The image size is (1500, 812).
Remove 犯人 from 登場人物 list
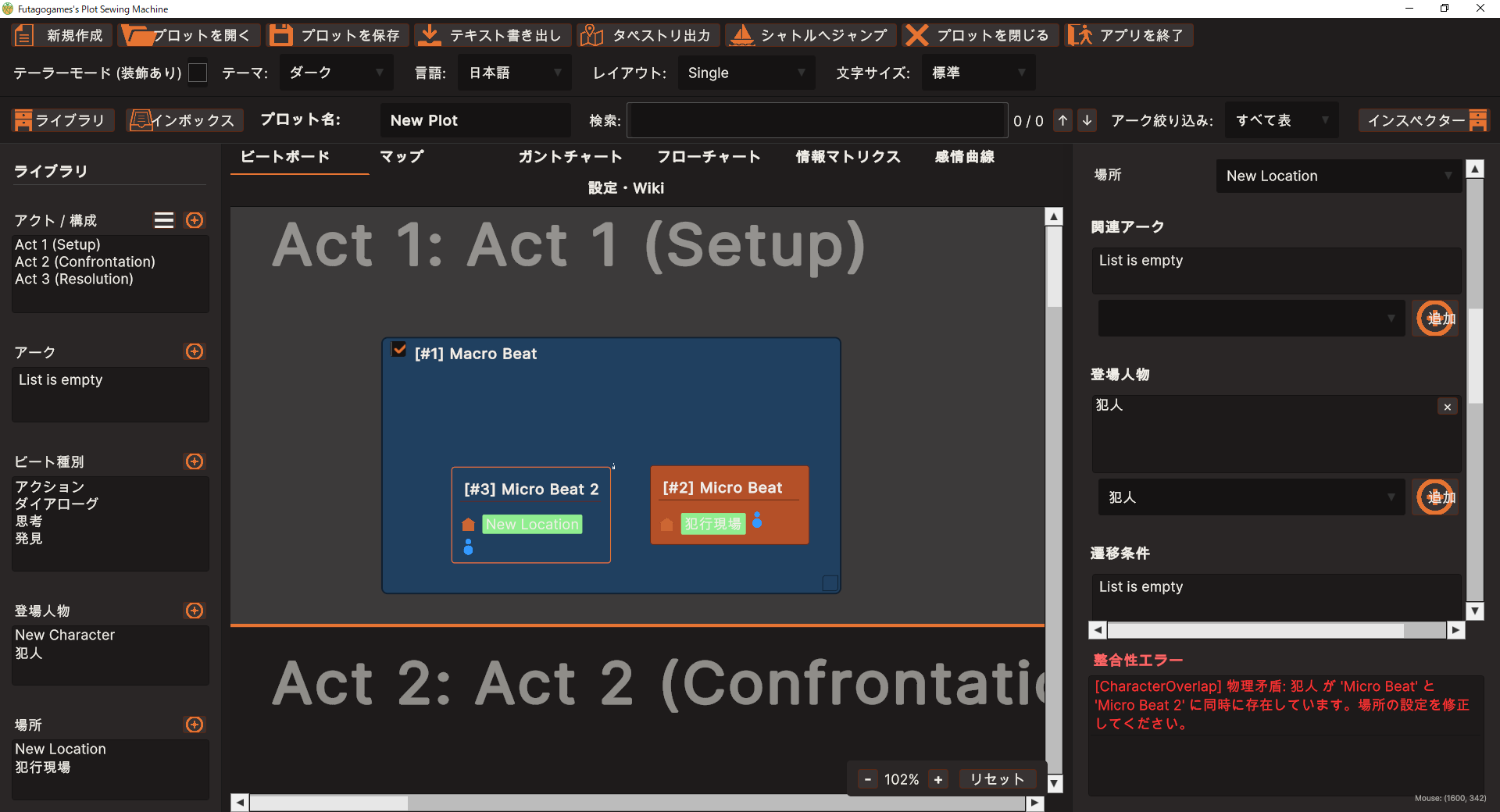point(1448,407)
